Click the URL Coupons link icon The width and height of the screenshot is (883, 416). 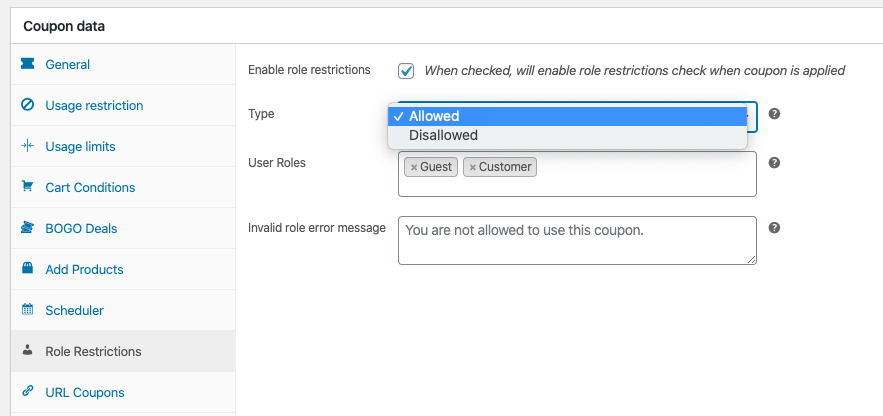[27, 392]
